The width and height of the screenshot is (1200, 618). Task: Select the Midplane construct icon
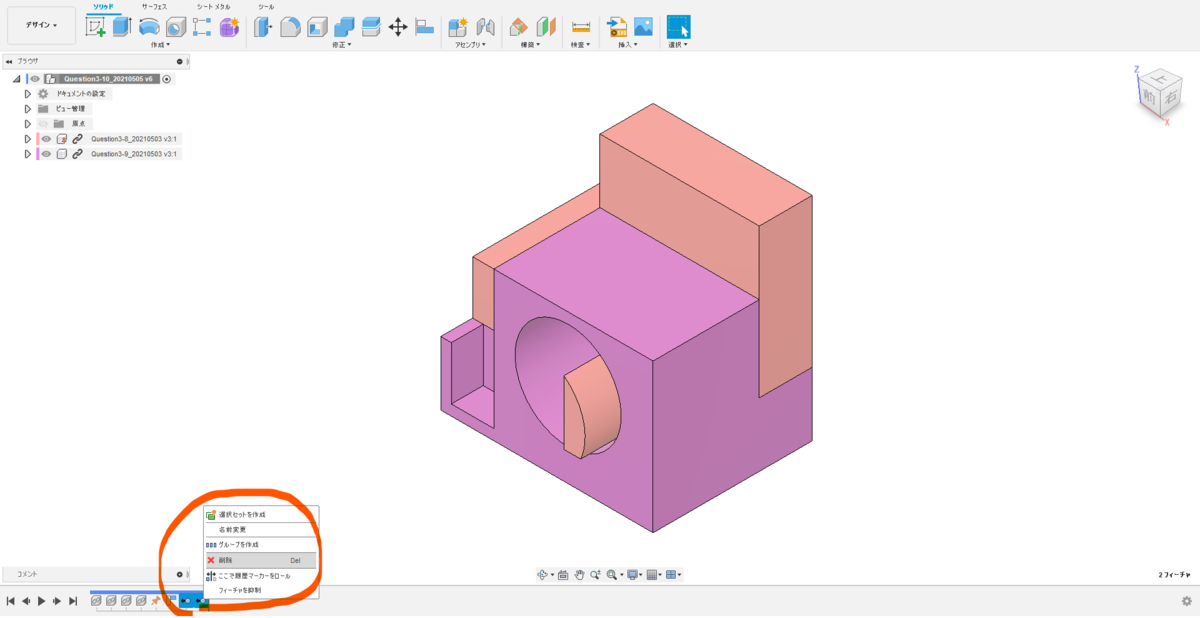(545, 27)
